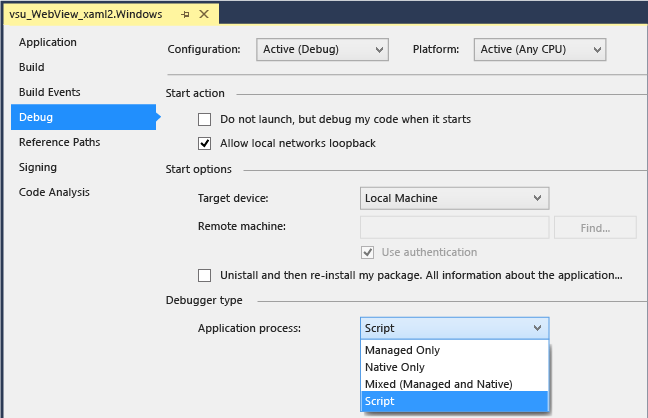Close the vsu_WebView_xaml2.Windows tab
Viewport: 648px width, 418px height.
[204, 15]
